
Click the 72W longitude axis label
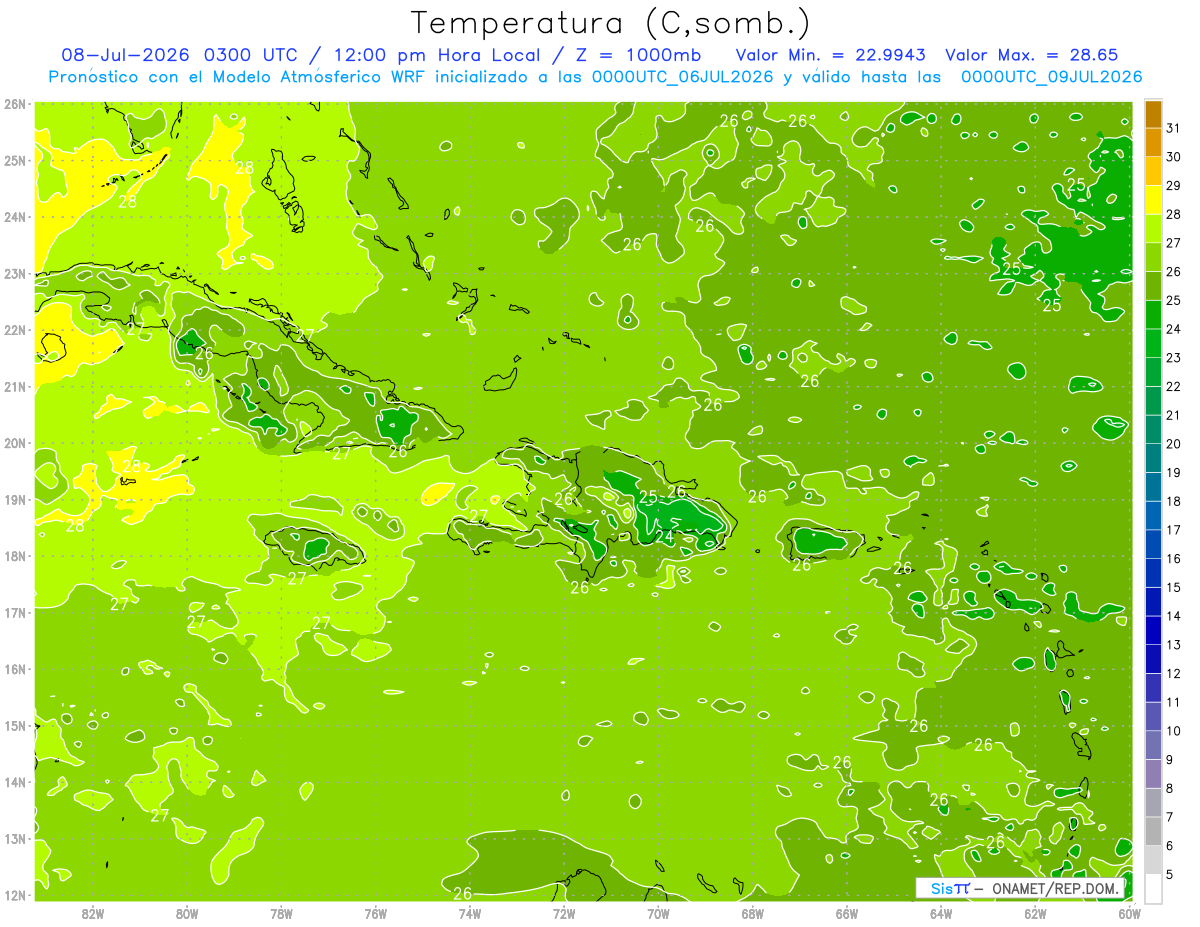click(564, 913)
